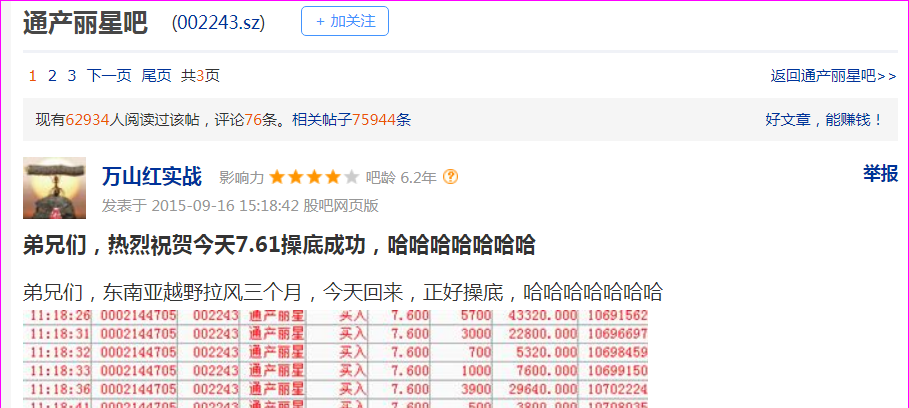
Task: Click the influence star rating
Action: 314,177
